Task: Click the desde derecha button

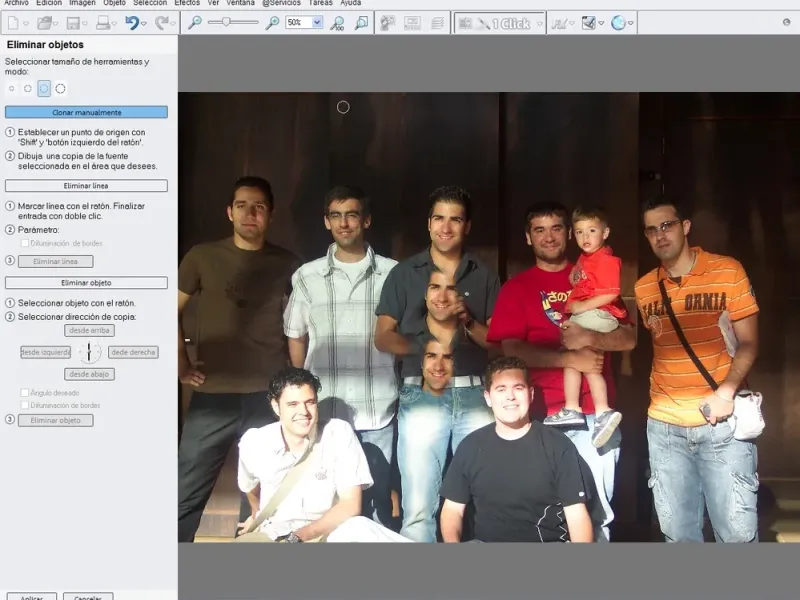Action: pos(133,353)
